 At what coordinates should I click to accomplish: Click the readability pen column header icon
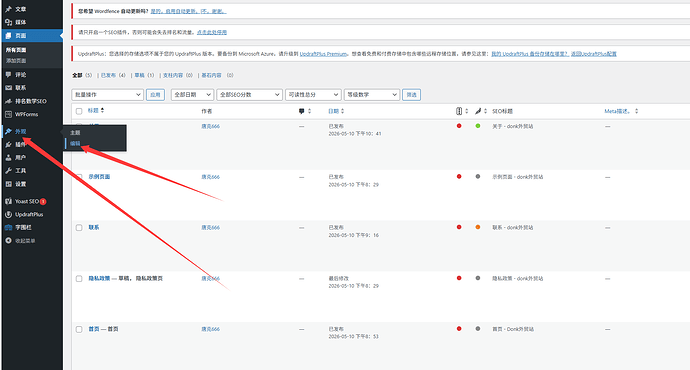pos(478,111)
